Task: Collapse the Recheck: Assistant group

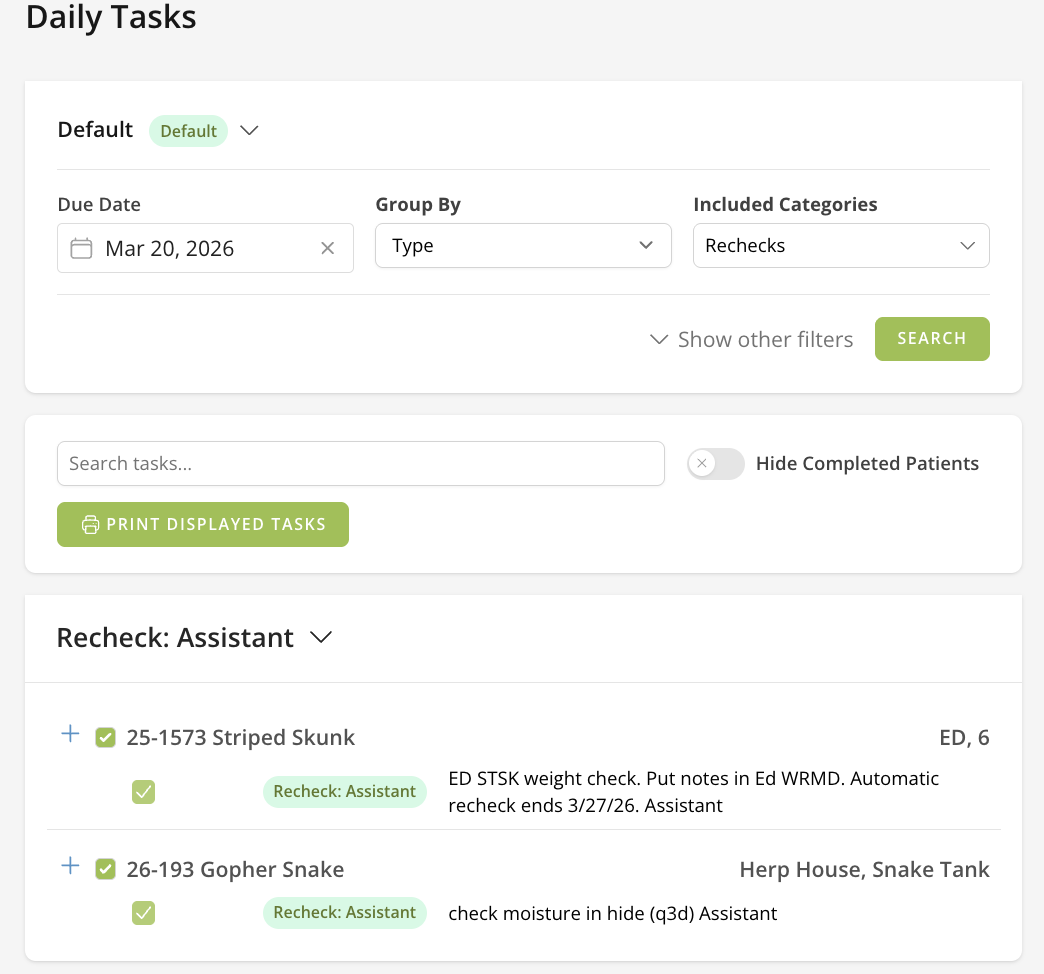Action: point(321,637)
